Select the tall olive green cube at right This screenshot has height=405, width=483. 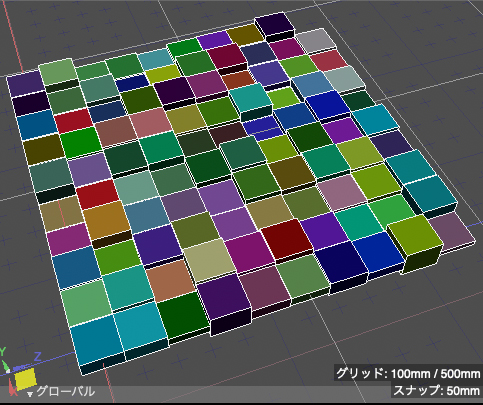pyautogui.click(x=416, y=243)
